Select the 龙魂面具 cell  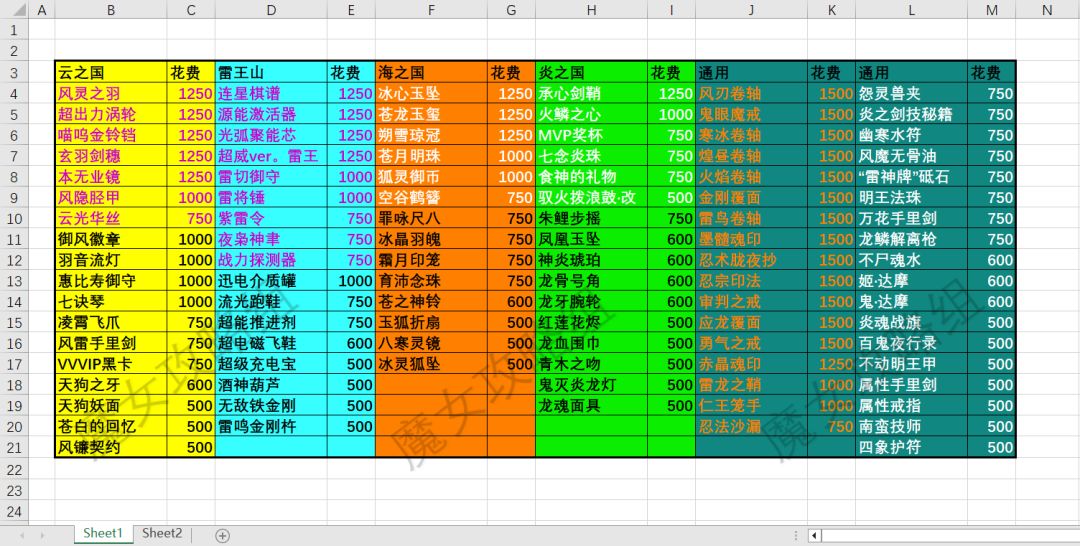(591, 406)
